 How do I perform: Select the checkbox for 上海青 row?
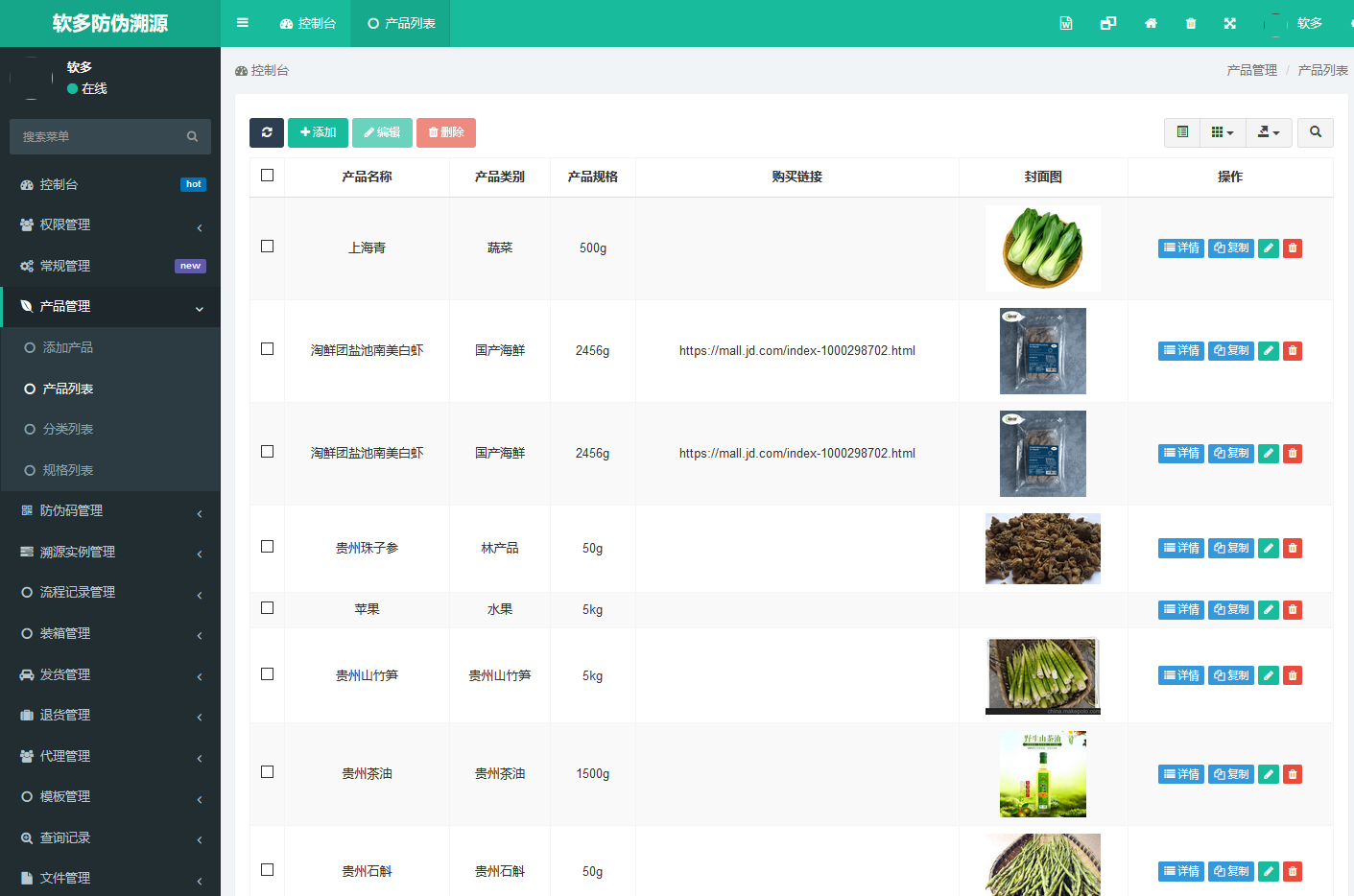[268, 247]
